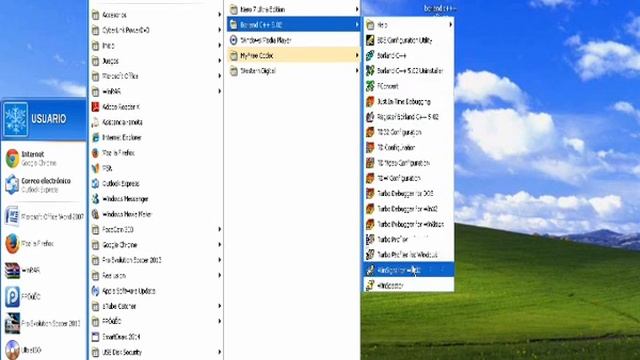640x360 pixels.
Task: Open Outlook Express Correo electrónico icon
Action: click(12, 184)
